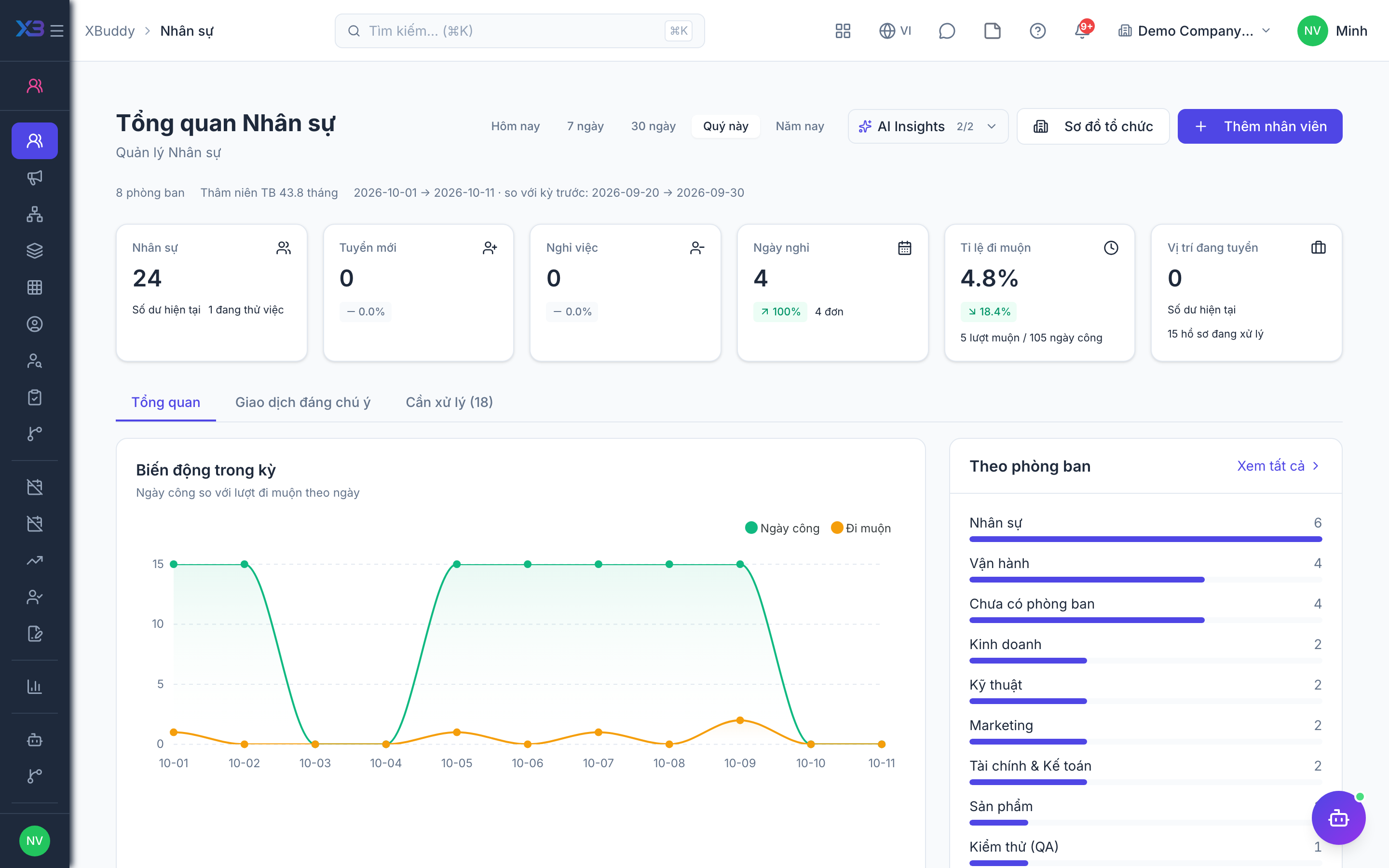Open the VI language selector
Viewport: 1389px width, 868px height.
point(896,30)
